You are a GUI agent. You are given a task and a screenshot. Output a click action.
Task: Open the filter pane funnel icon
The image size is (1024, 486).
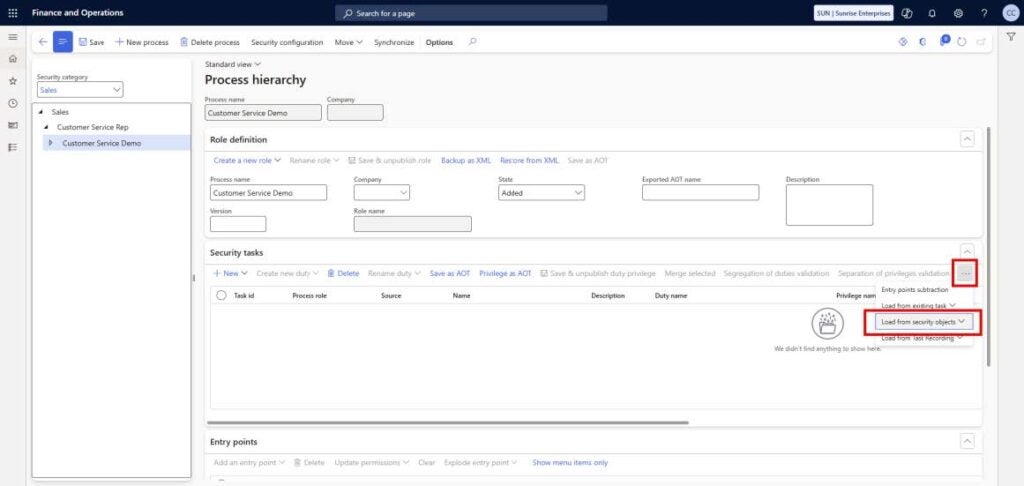[1011, 37]
